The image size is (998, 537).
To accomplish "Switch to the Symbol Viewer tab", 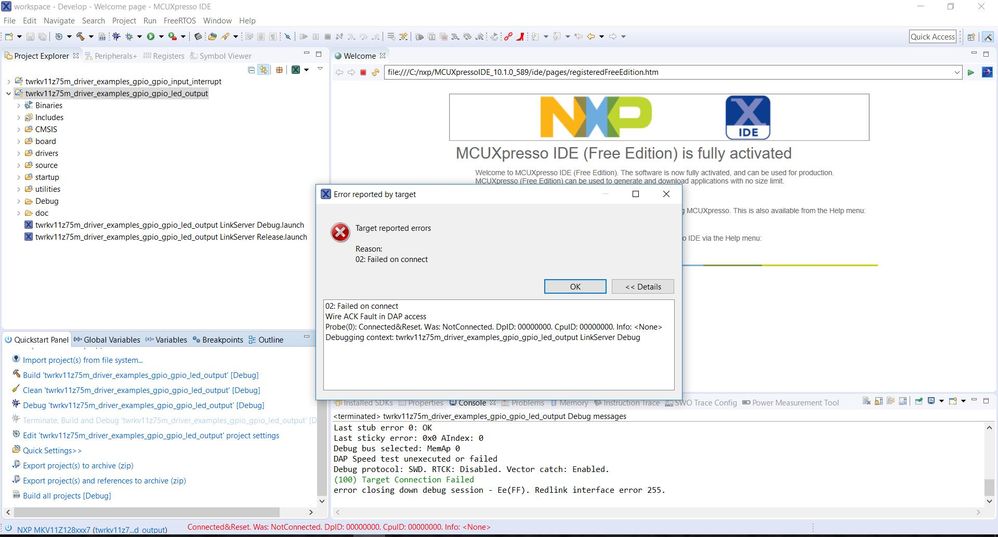I will [x=220, y=56].
